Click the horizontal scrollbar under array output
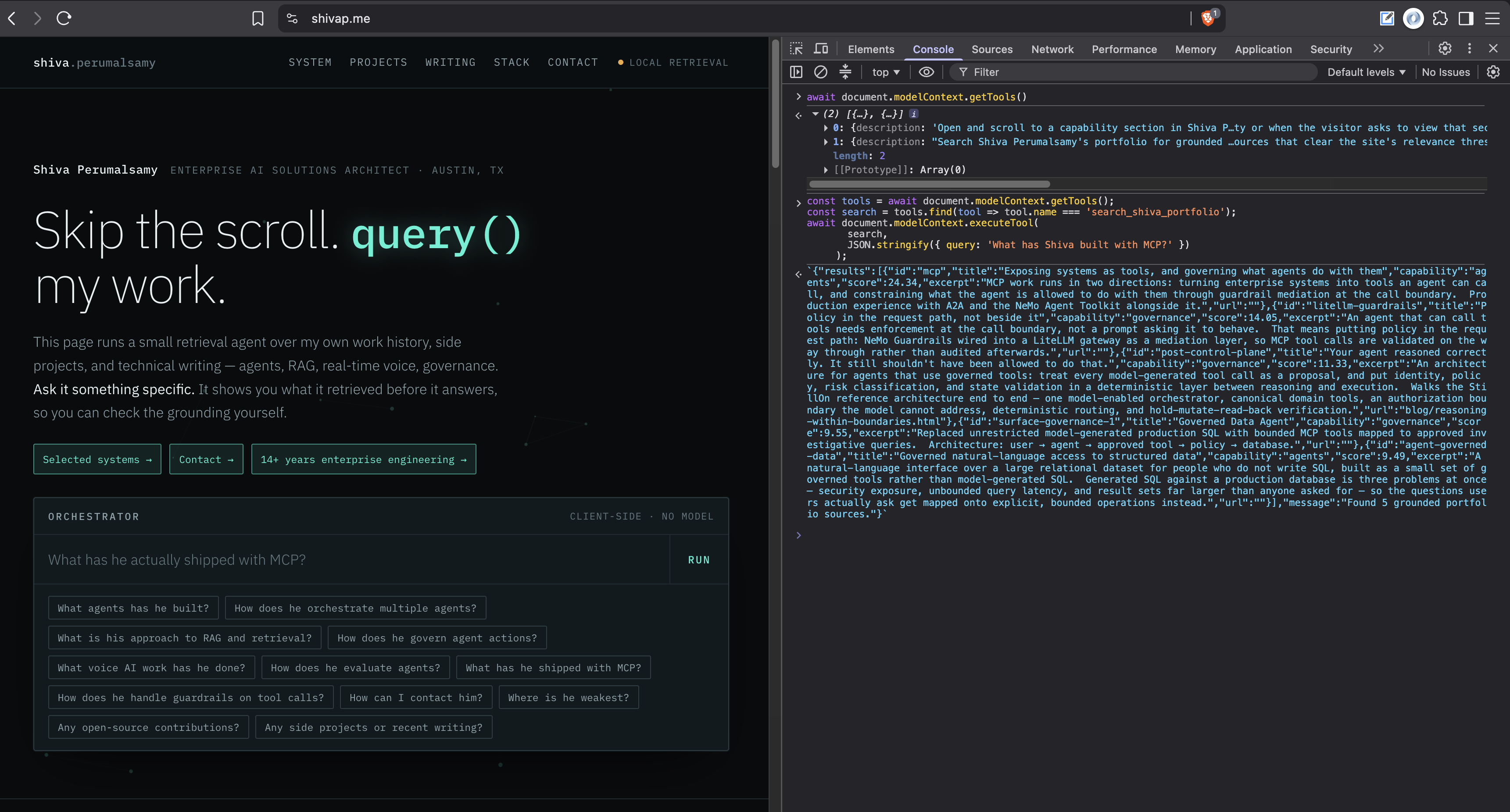The height and width of the screenshot is (812, 1510). click(929, 185)
